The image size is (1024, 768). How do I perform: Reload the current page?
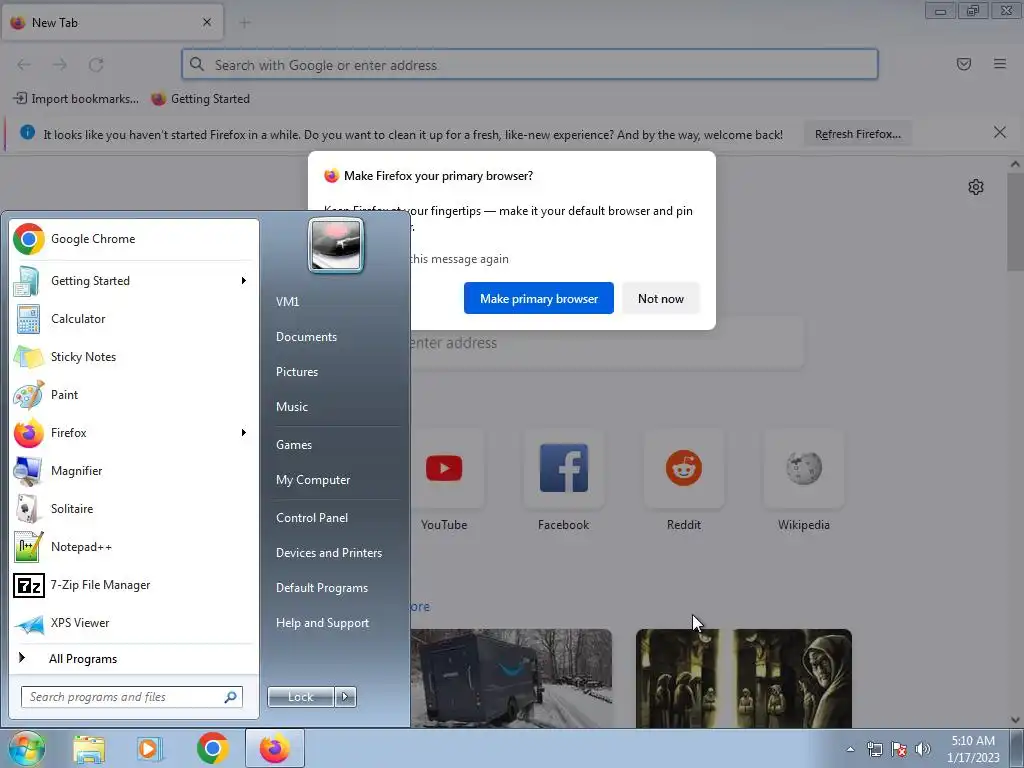[x=96, y=65]
